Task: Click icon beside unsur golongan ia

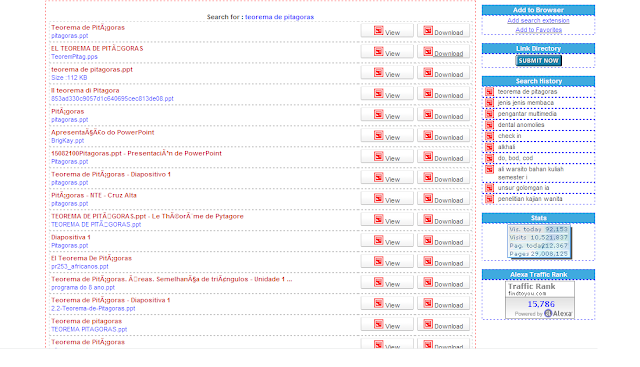Action: pyautogui.click(x=489, y=188)
